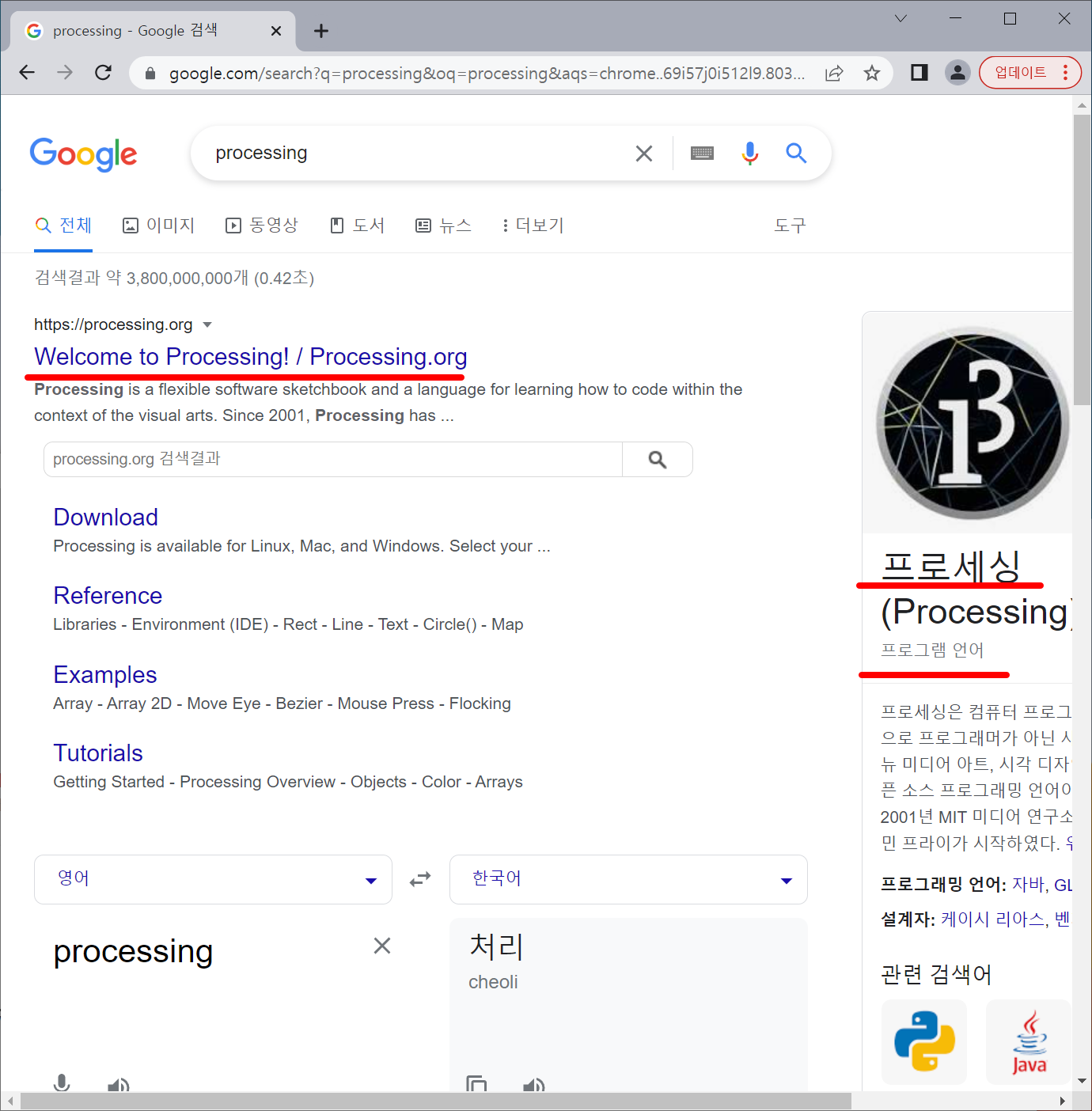Open the Tutorials sitelink
This screenshot has width=1092, height=1111.
(97, 753)
